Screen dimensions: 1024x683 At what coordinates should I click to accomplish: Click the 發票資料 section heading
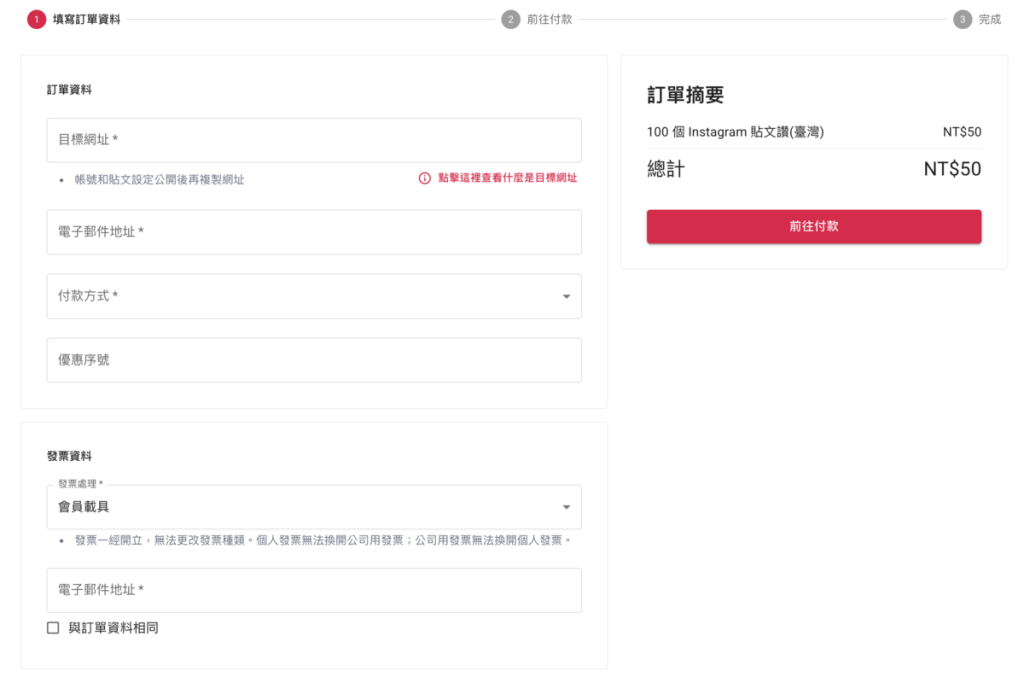pyautogui.click(x=69, y=456)
